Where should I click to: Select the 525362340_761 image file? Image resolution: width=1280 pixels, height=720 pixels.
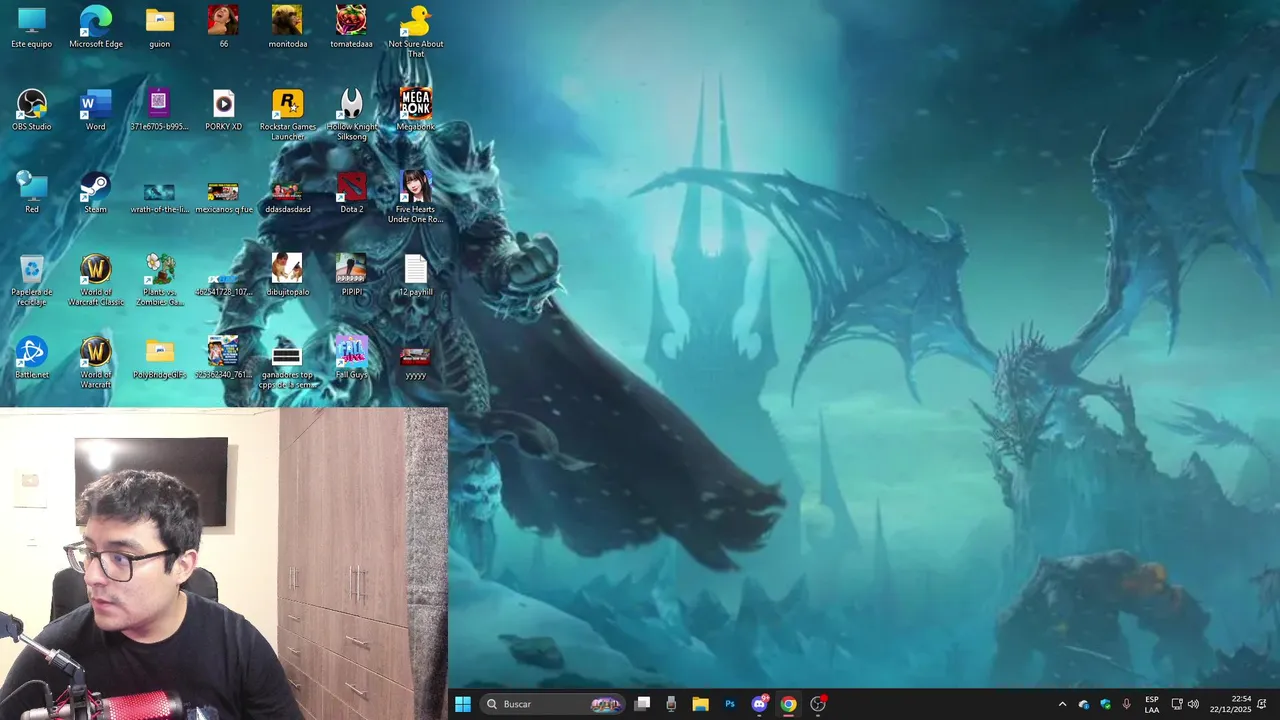point(223,358)
